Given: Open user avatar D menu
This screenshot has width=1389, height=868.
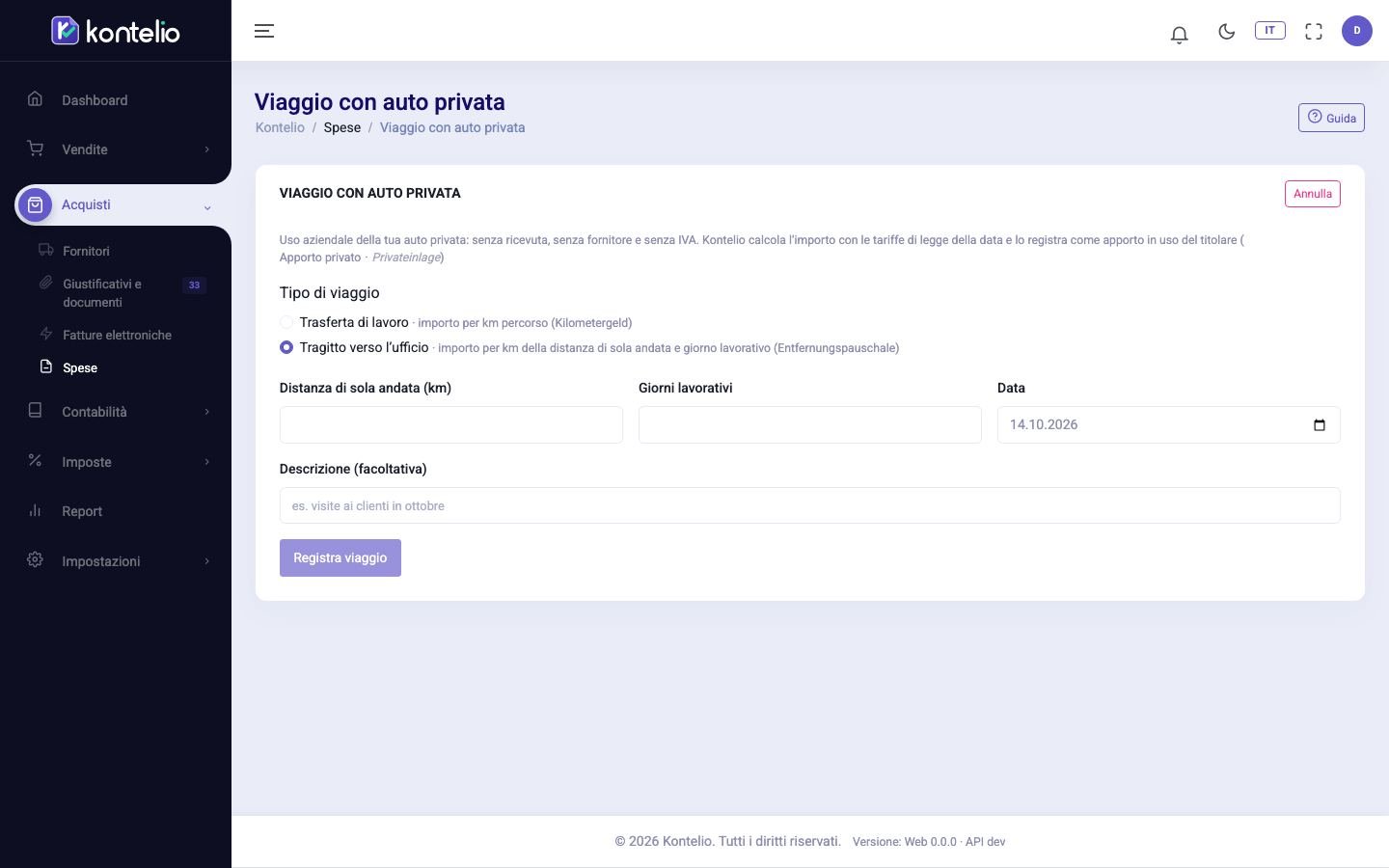Looking at the screenshot, I should point(1356,31).
